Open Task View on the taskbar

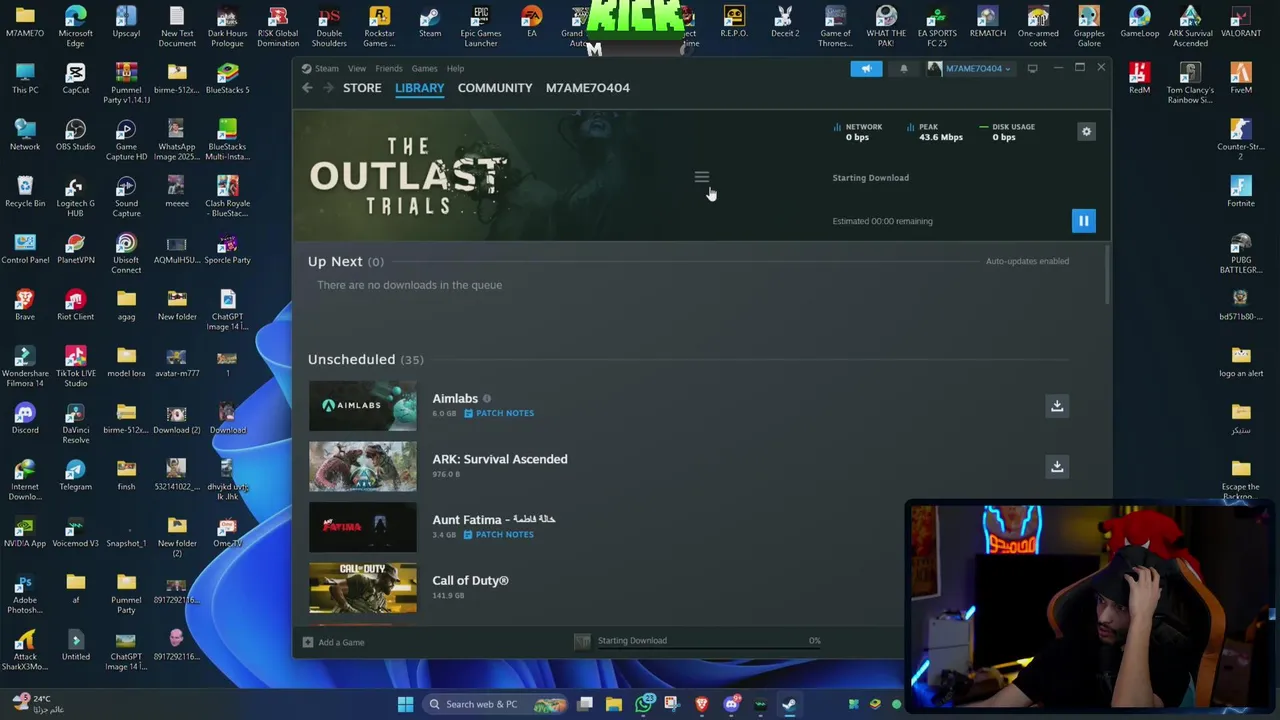click(585, 704)
